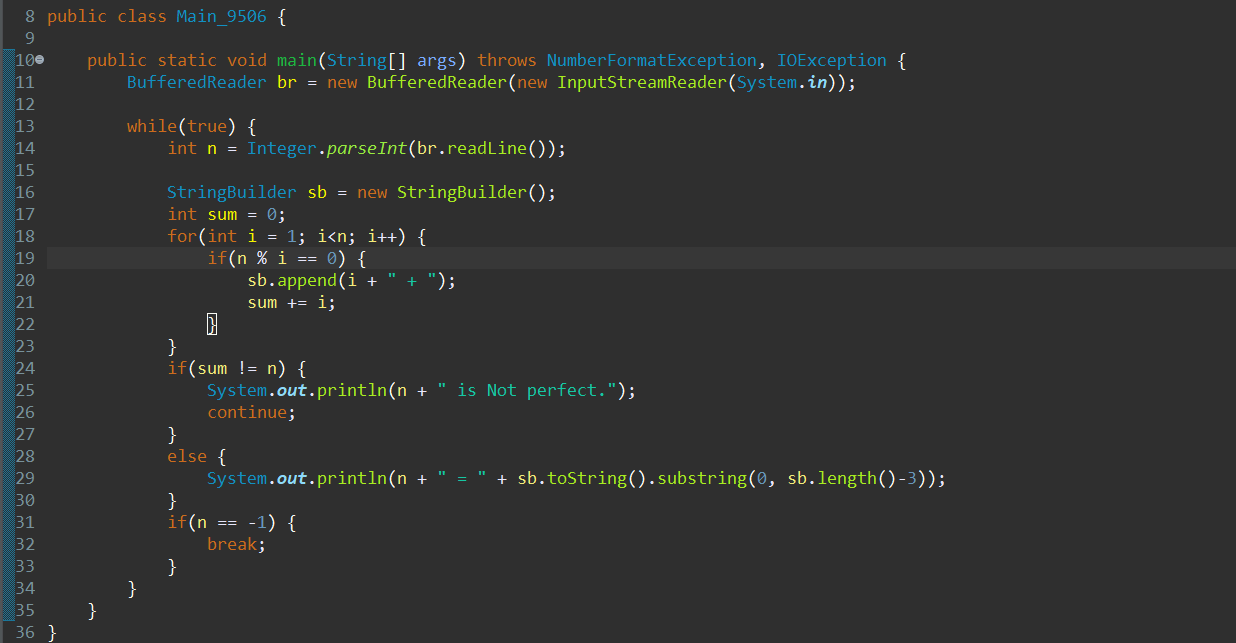Screen dimensions: 1236x643
Task: Click line number 36 in the gutter
Action: pos(25,632)
